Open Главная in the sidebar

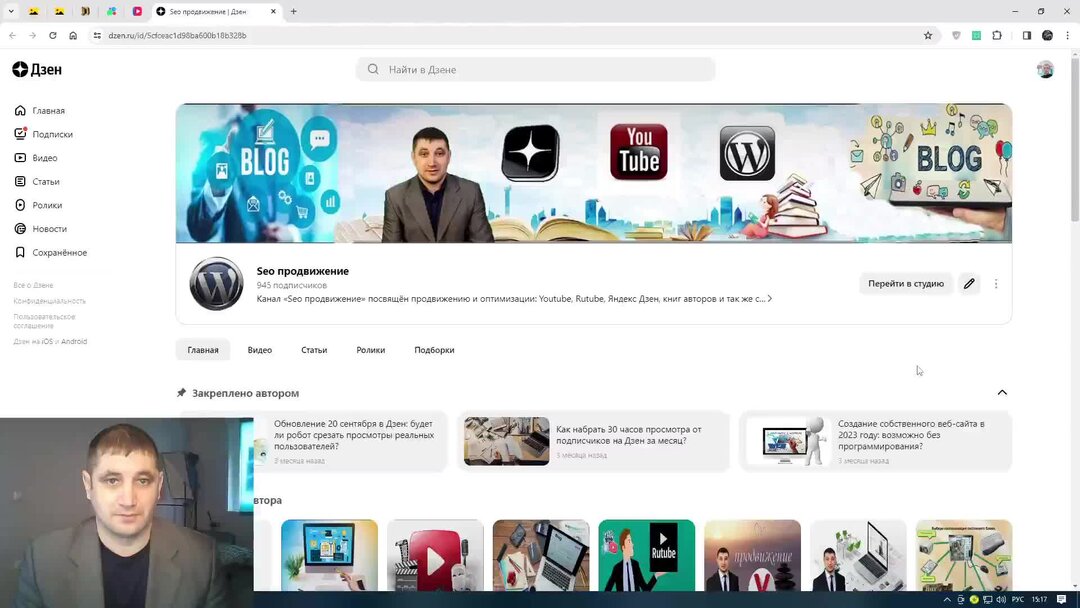pos(39,110)
